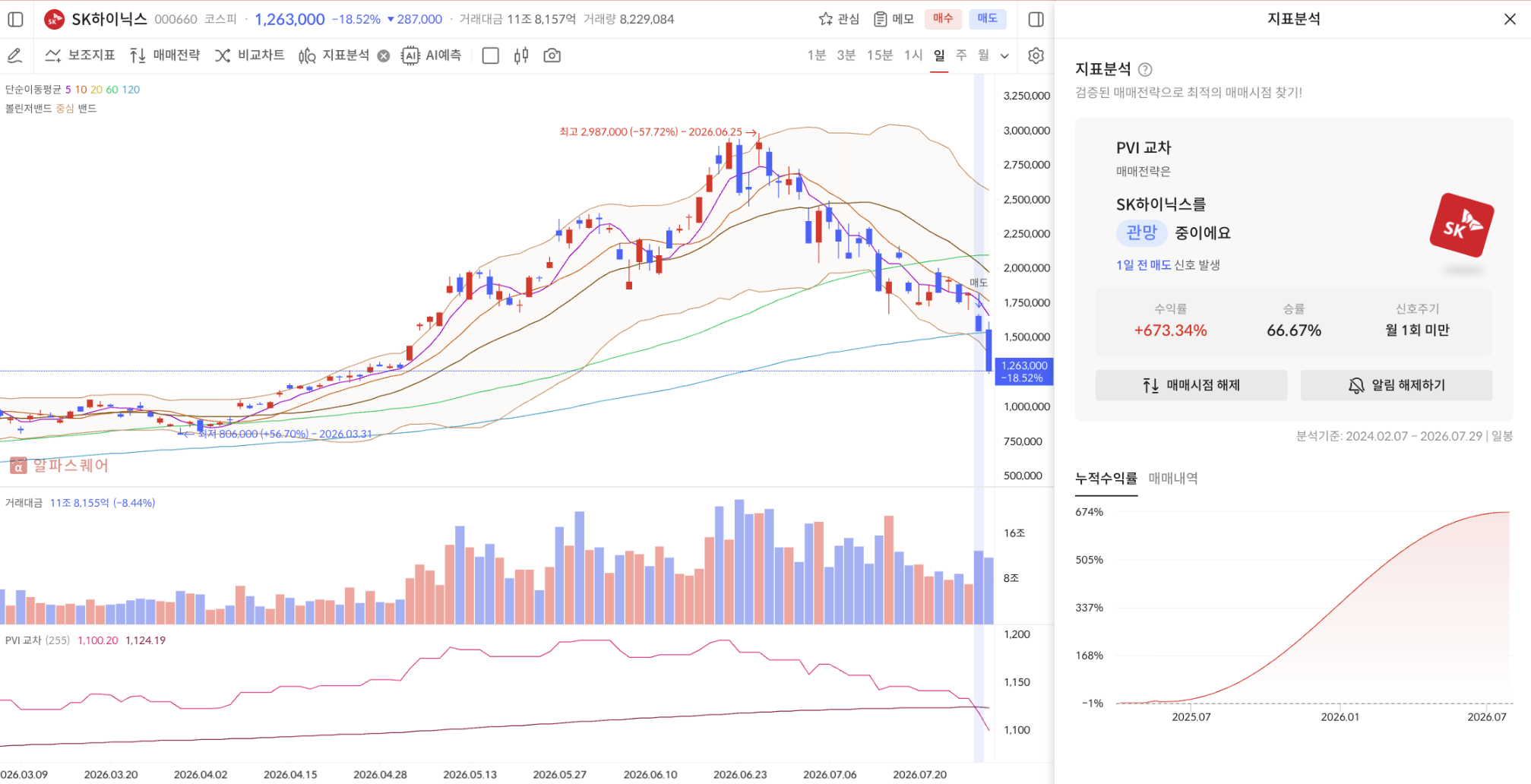
Task: Add SK하이닉스 to 관심 with the star
Action: 838,19
